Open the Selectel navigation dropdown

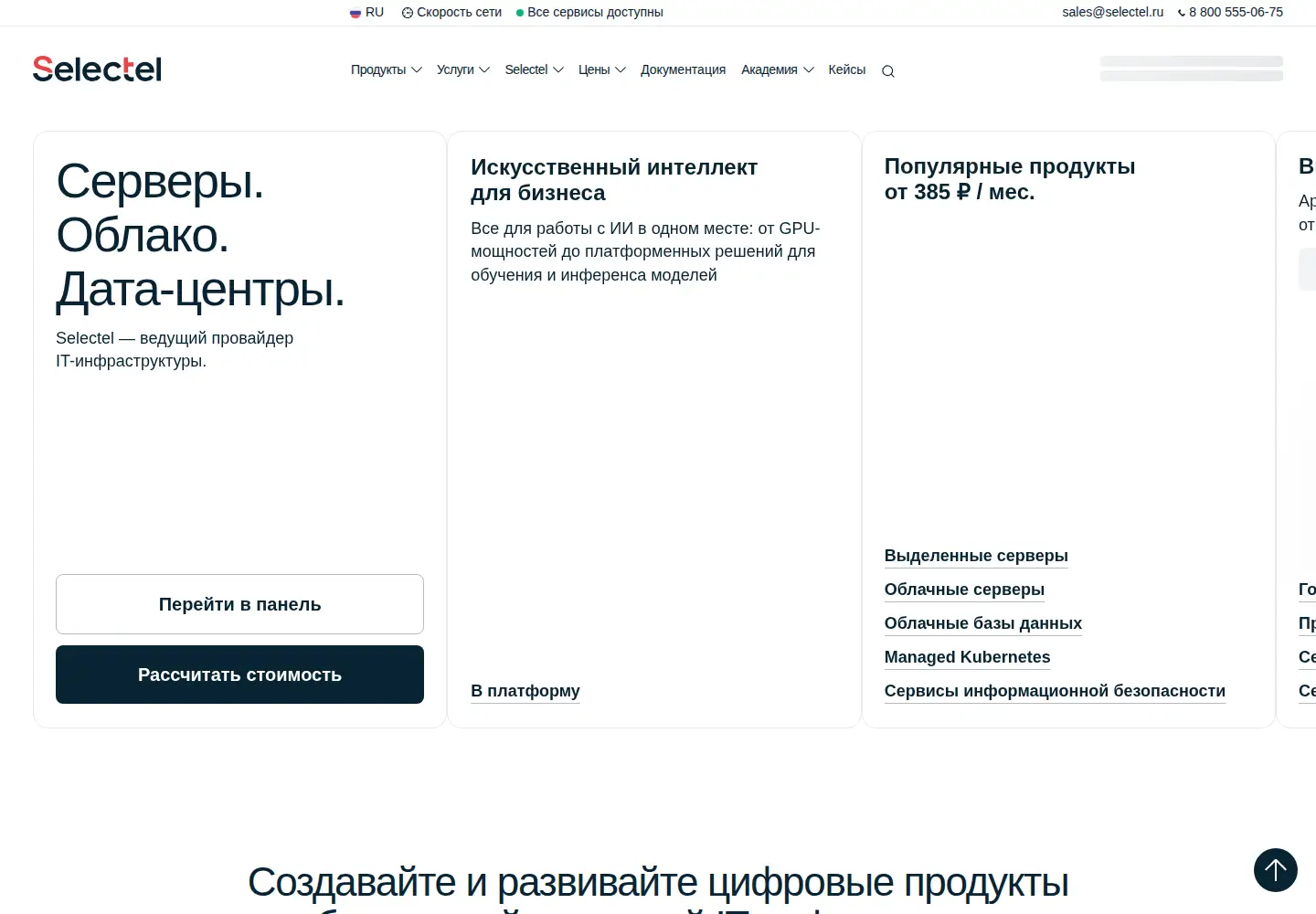[x=535, y=69]
